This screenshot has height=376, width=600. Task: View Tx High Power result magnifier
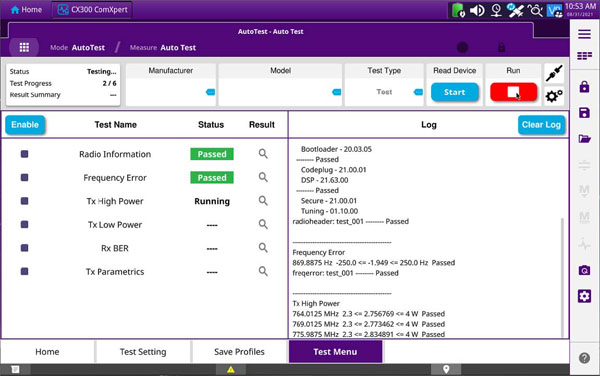(263, 201)
